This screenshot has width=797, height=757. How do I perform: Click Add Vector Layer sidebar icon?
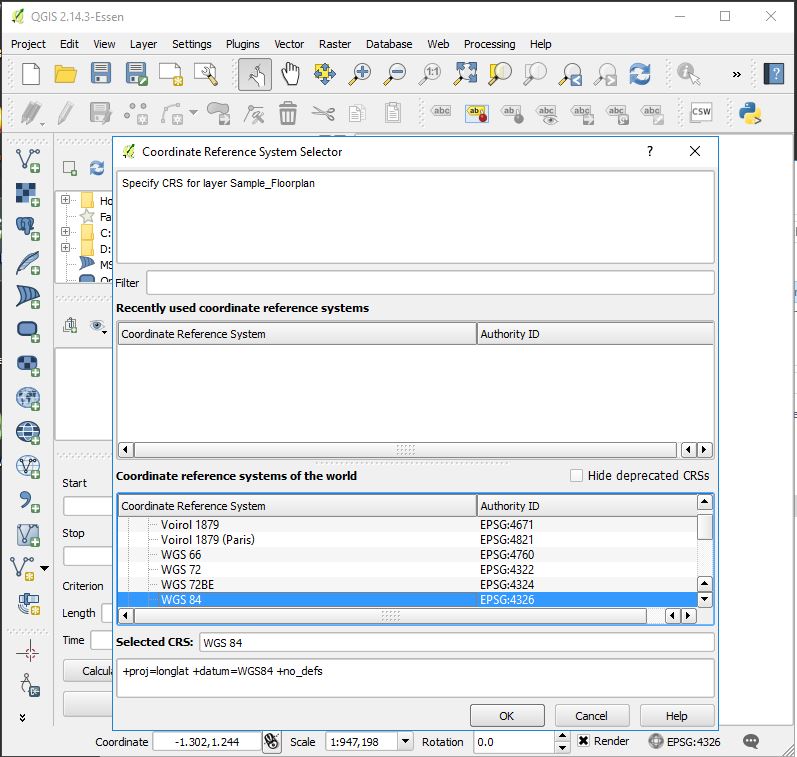pos(28,161)
